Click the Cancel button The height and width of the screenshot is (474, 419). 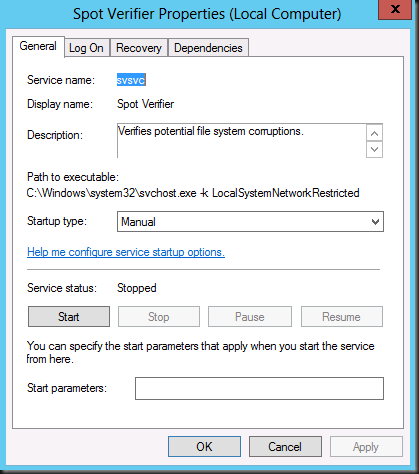tap(285, 447)
